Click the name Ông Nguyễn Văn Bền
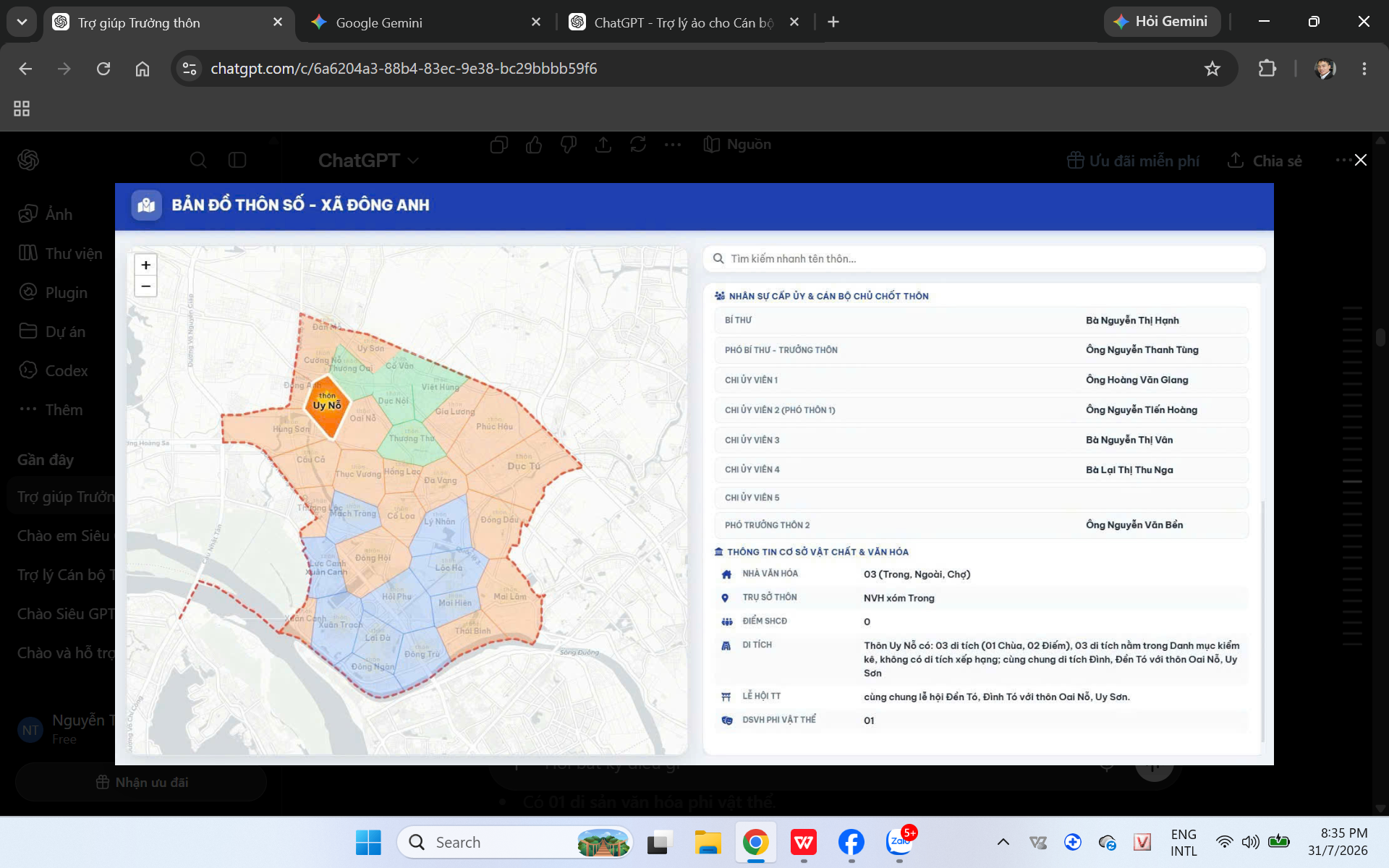The image size is (1389, 868). (1134, 525)
